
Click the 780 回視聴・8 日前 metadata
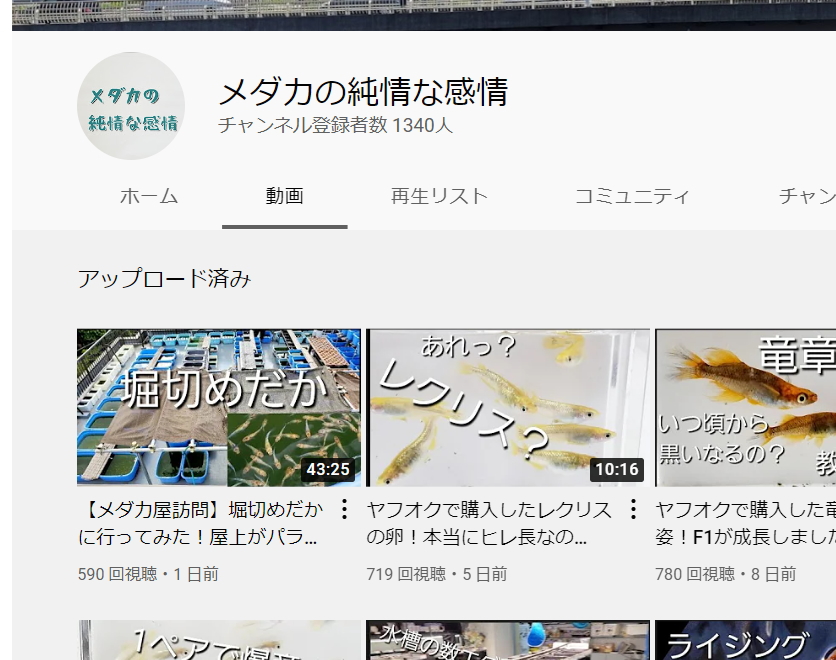pos(726,574)
